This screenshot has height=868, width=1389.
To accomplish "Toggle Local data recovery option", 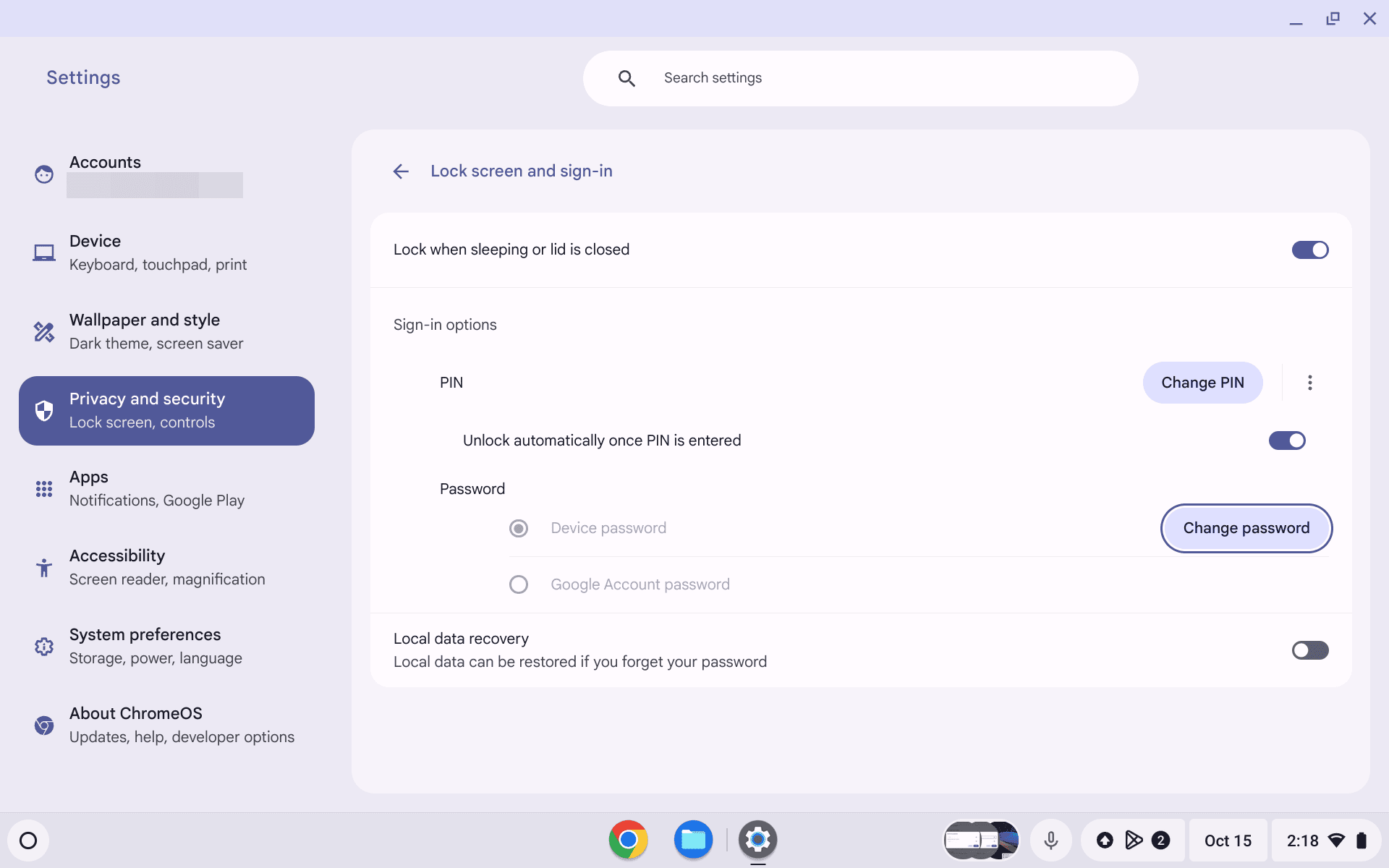I will [1310, 650].
